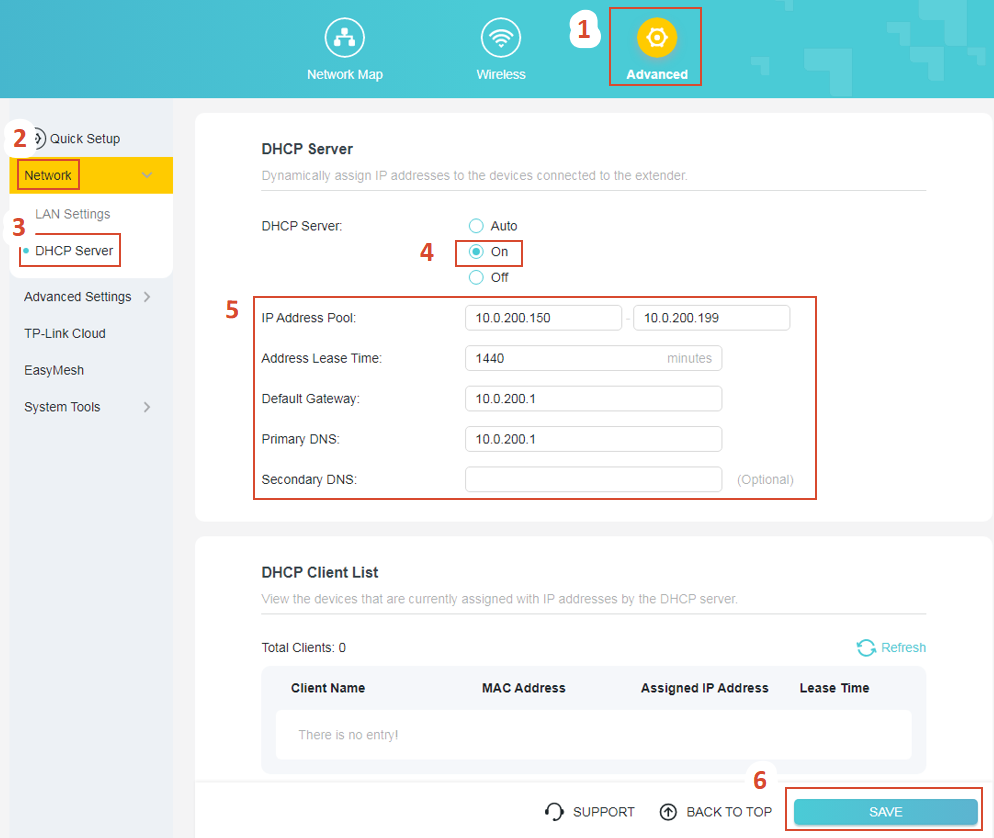This screenshot has width=994, height=838.
Task: Open Advanced Settings menu item
Action: coord(78,297)
